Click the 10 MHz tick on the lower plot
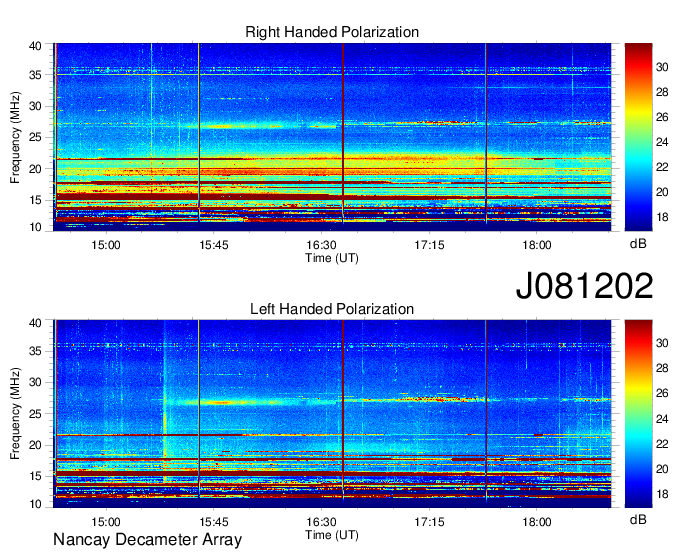The image size is (680, 552). (35, 504)
